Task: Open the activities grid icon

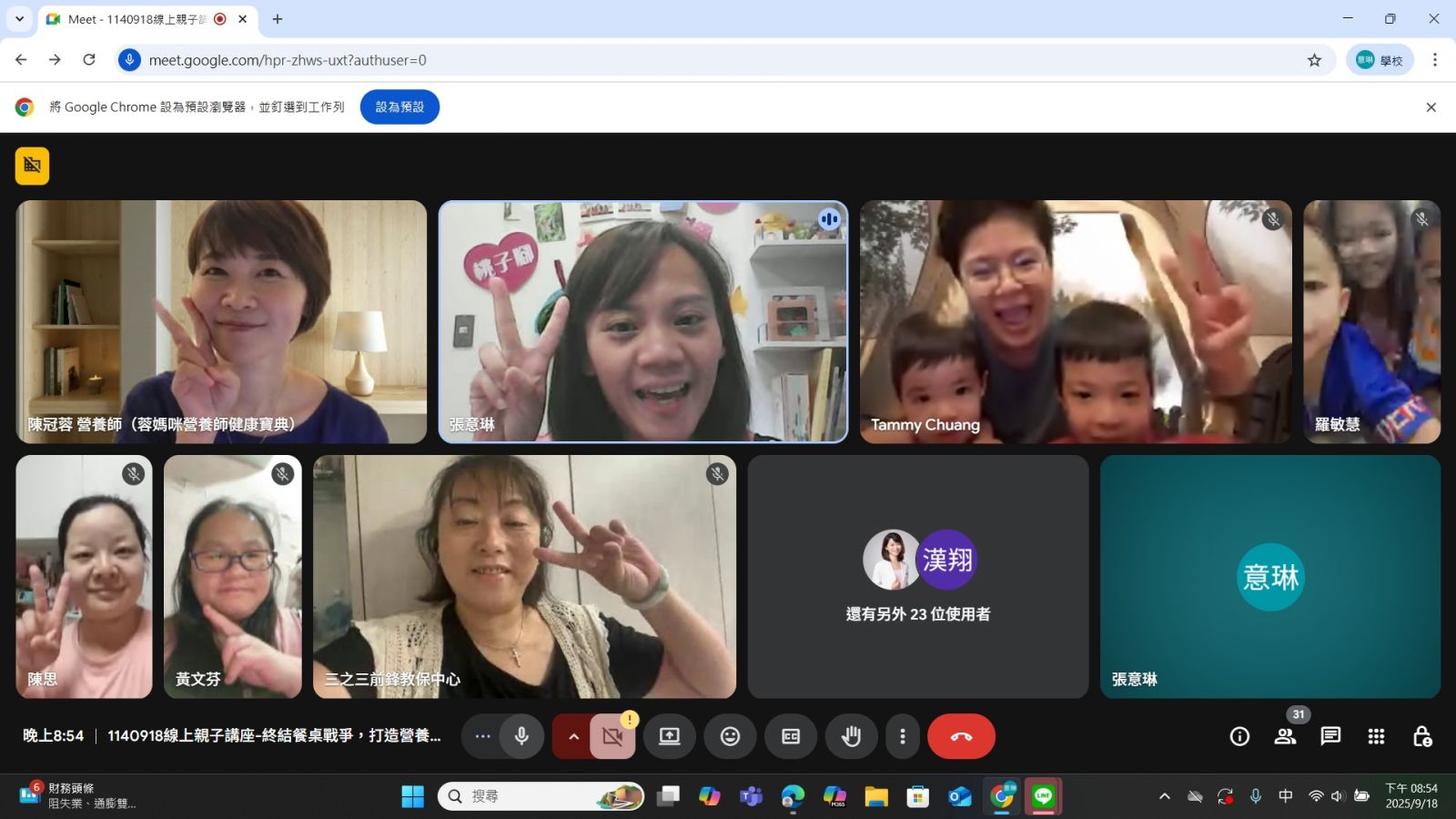Action: (x=1376, y=736)
